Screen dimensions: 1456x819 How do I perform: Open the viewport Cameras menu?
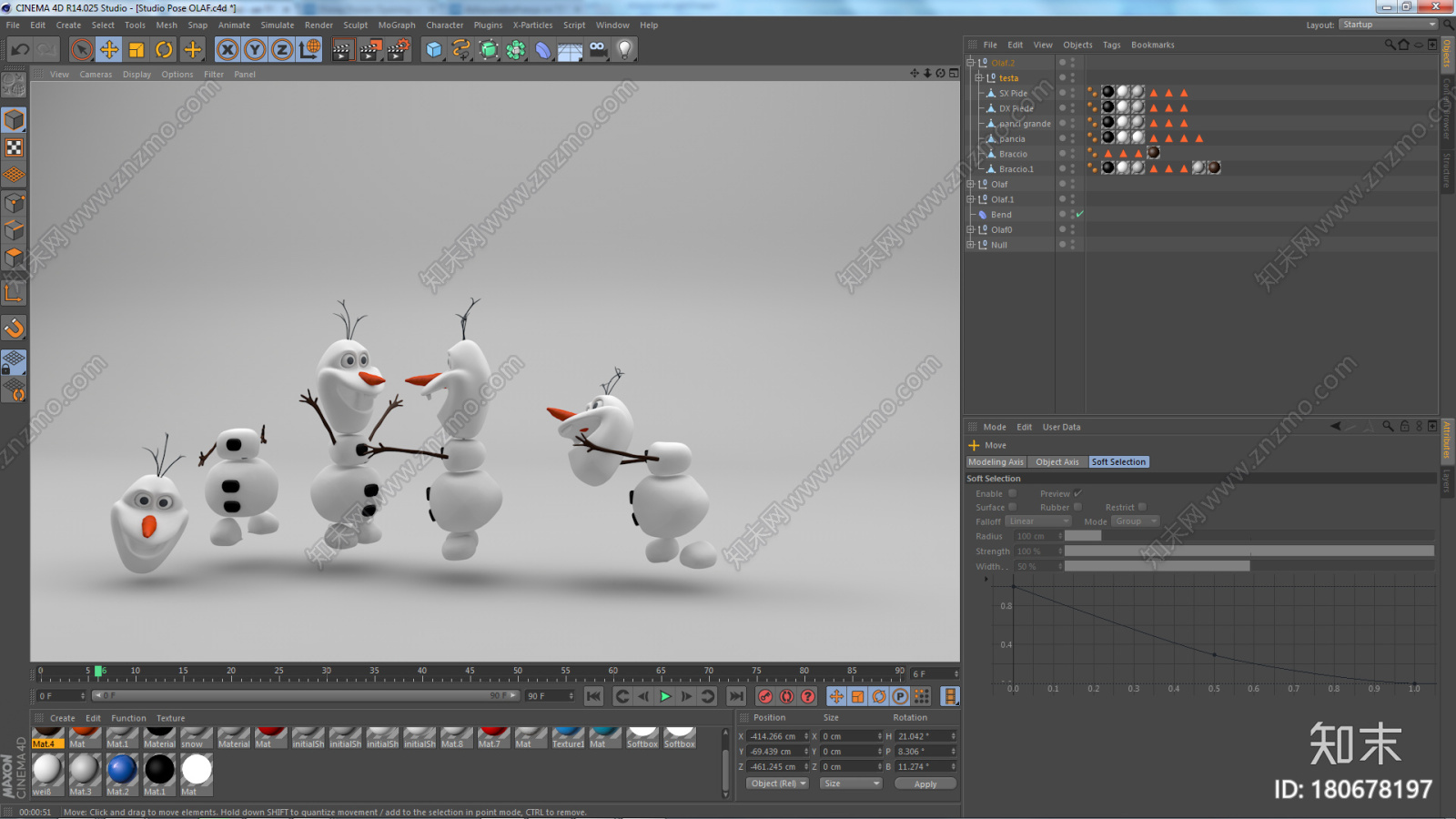pos(96,75)
